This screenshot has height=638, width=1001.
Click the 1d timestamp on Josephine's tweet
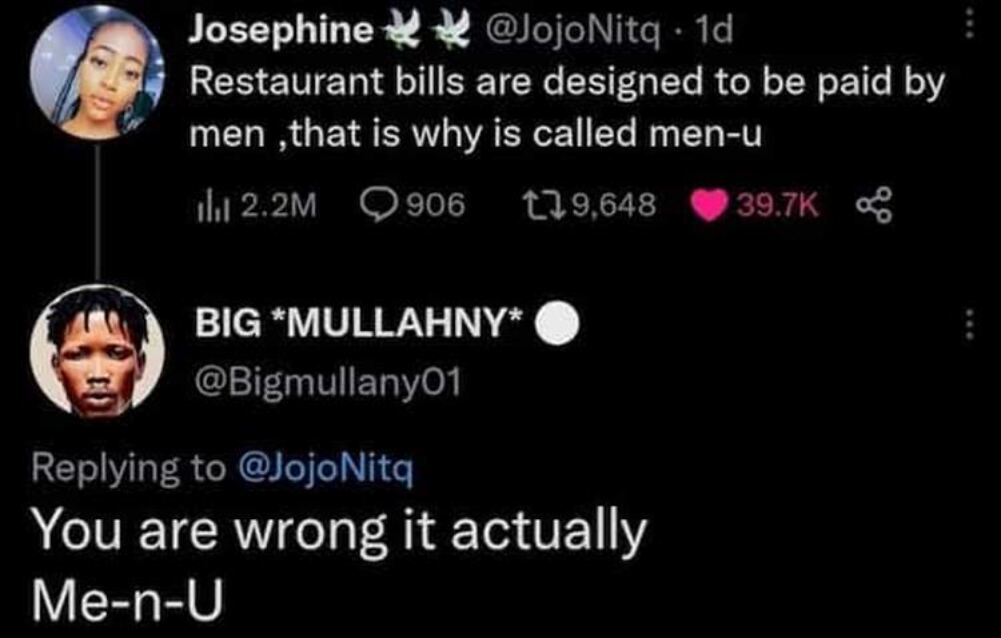pos(715,33)
